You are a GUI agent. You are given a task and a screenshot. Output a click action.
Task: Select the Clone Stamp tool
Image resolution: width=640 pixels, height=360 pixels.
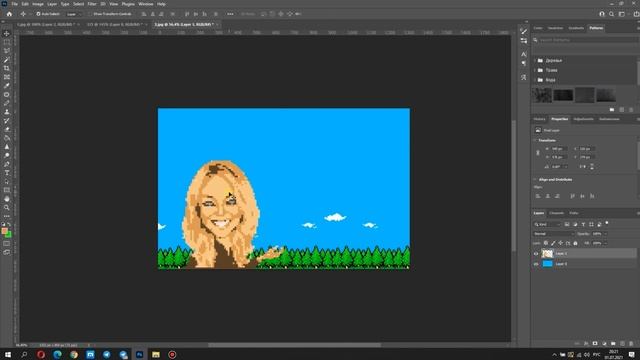(x=7, y=112)
